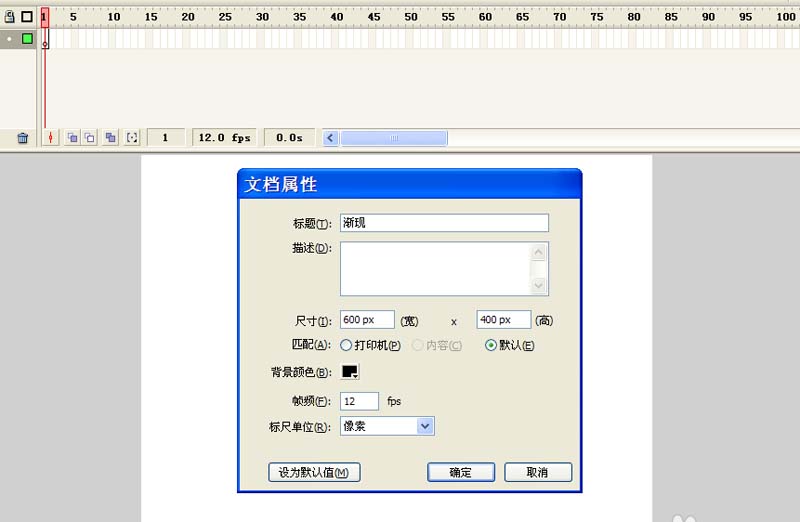Click the timeline horizontal scrollbar thumb

coord(394,138)
